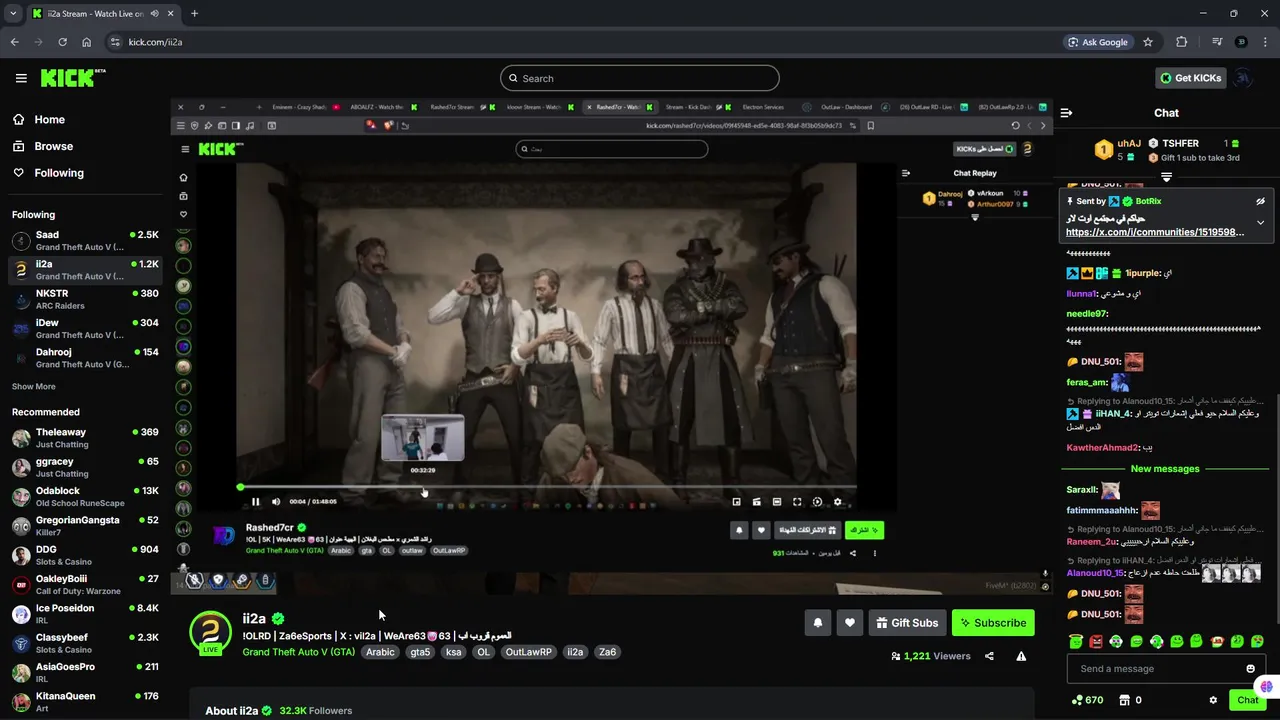1280x720 pixels.
Task: Select iDew channel in sidebar
Action: 85,329
